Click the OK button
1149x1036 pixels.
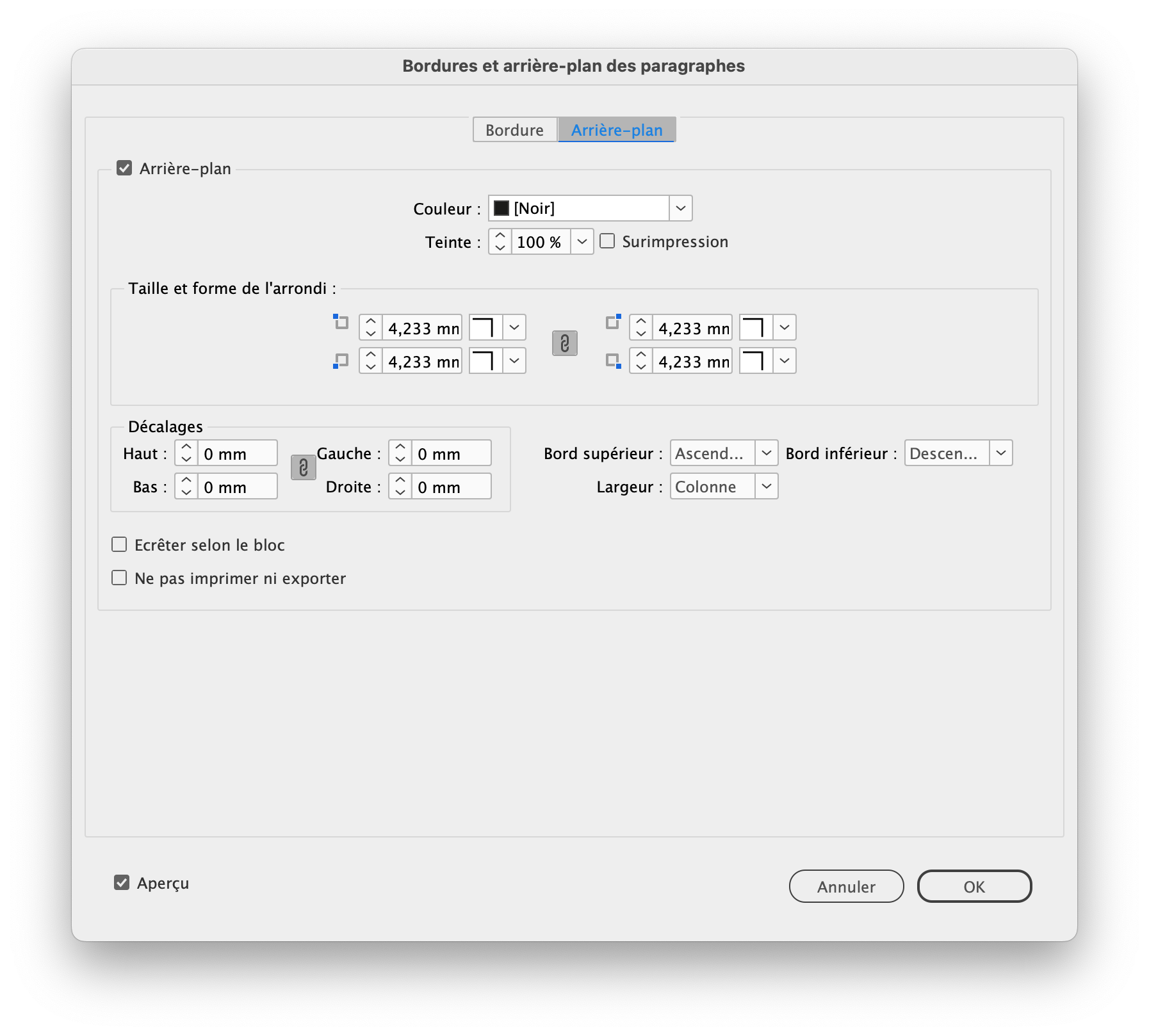coord(974,886)
